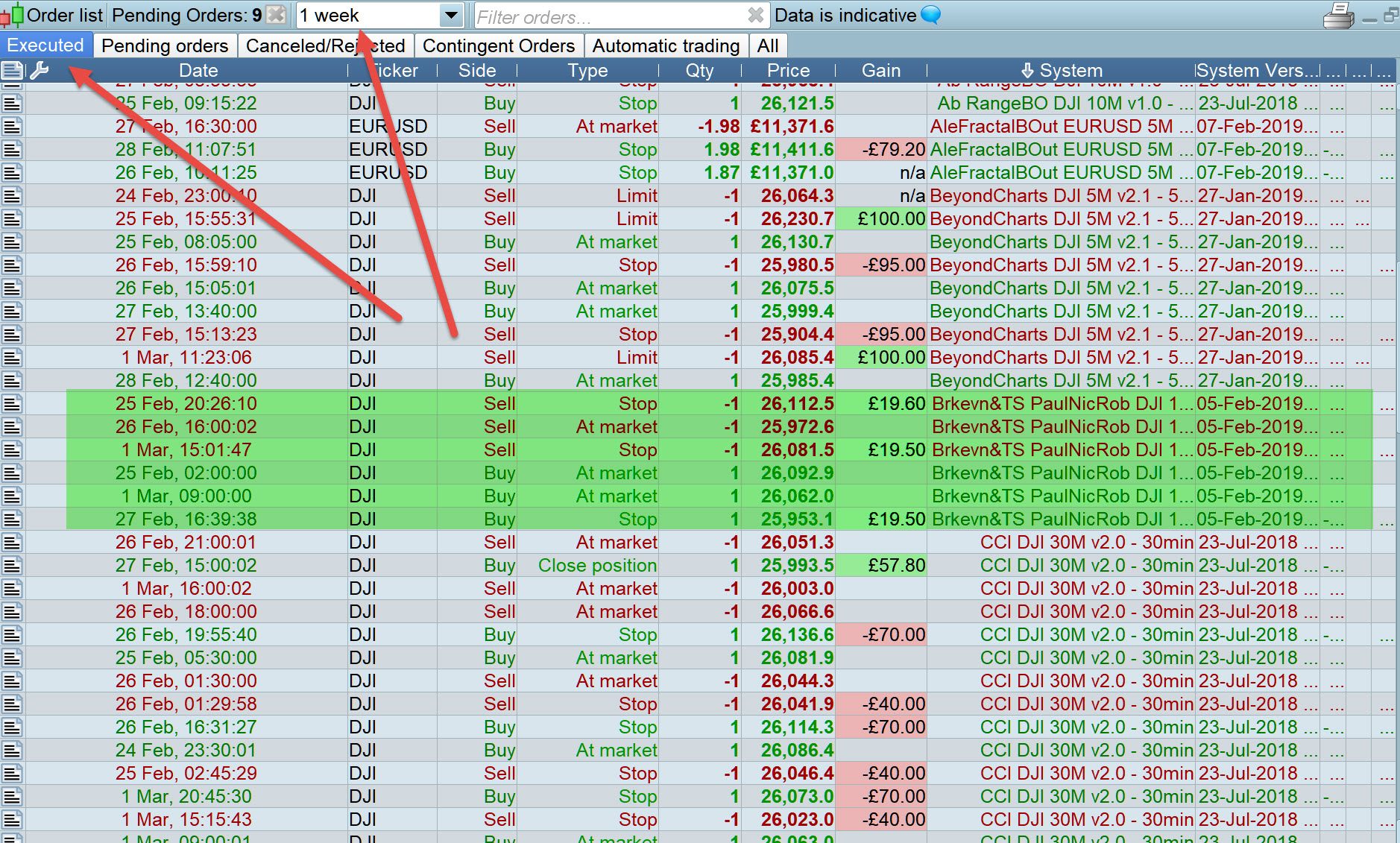Sort orders by the Type column
Image resolution: width=1400 pixels, height=843 pixels.
587,70
